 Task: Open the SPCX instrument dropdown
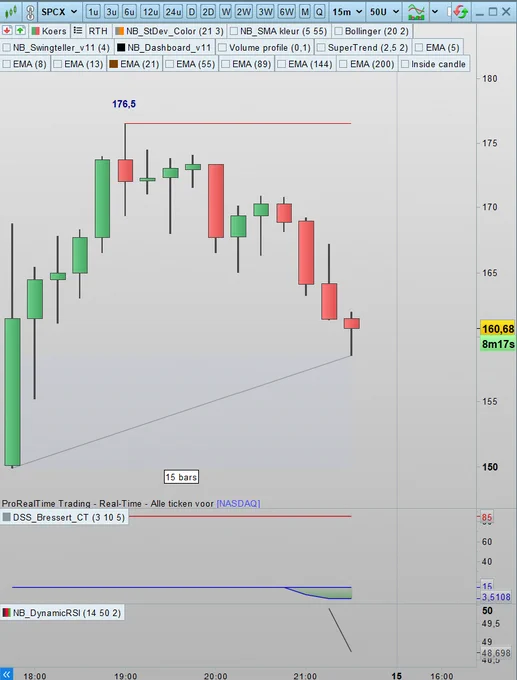(59, 12)
